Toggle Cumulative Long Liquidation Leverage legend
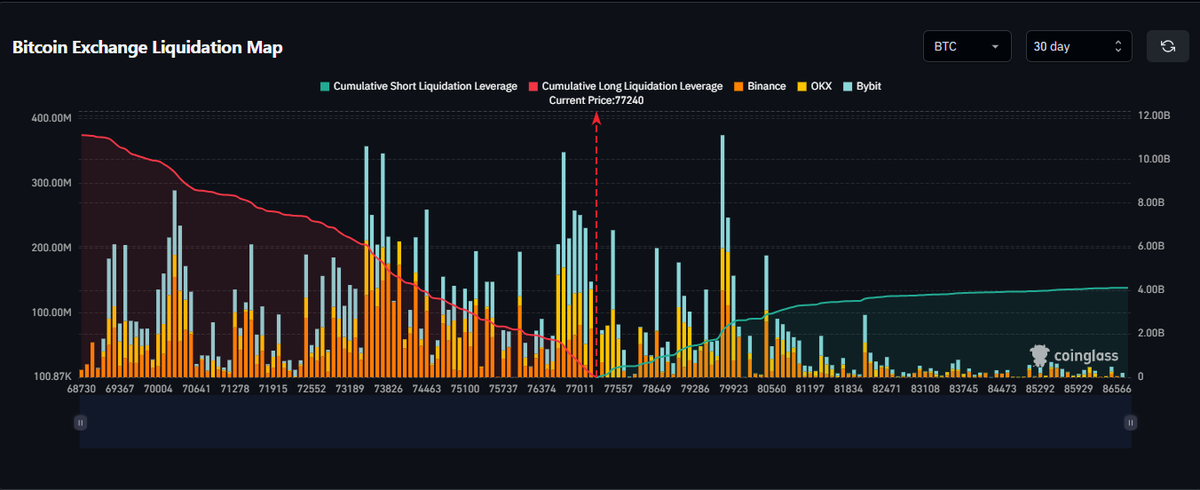This screenshot has height=490, width=1200. point(626,87)
